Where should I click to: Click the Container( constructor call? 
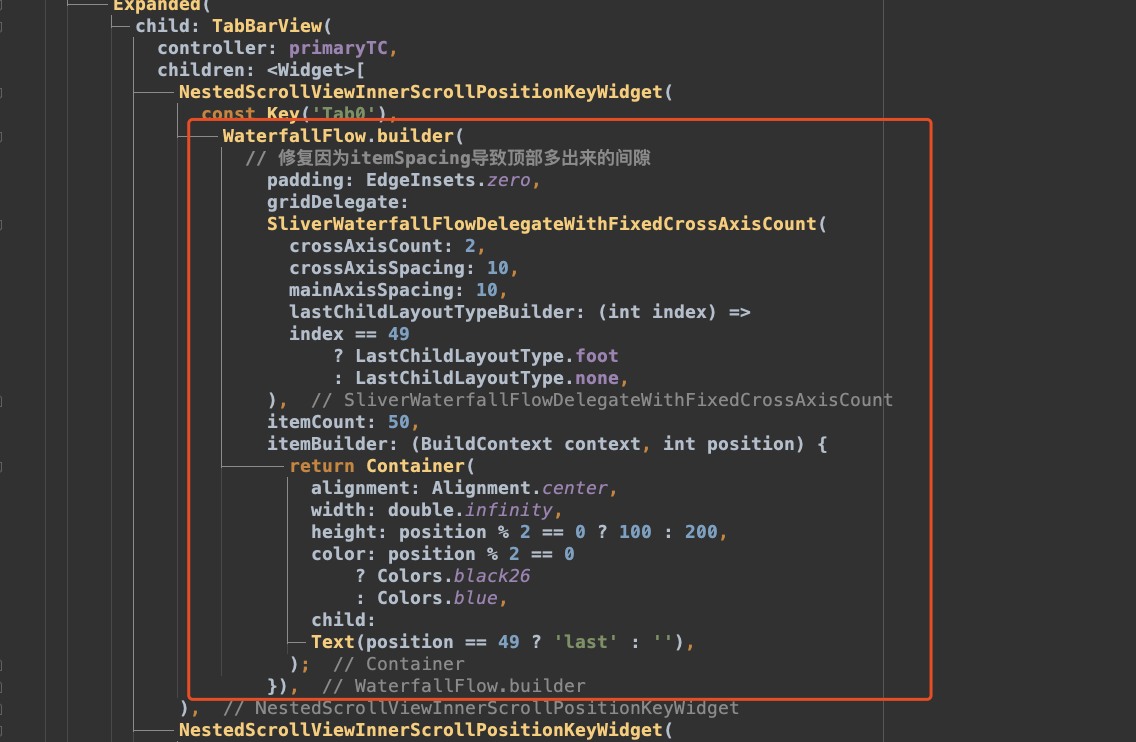tap(420, 466)
